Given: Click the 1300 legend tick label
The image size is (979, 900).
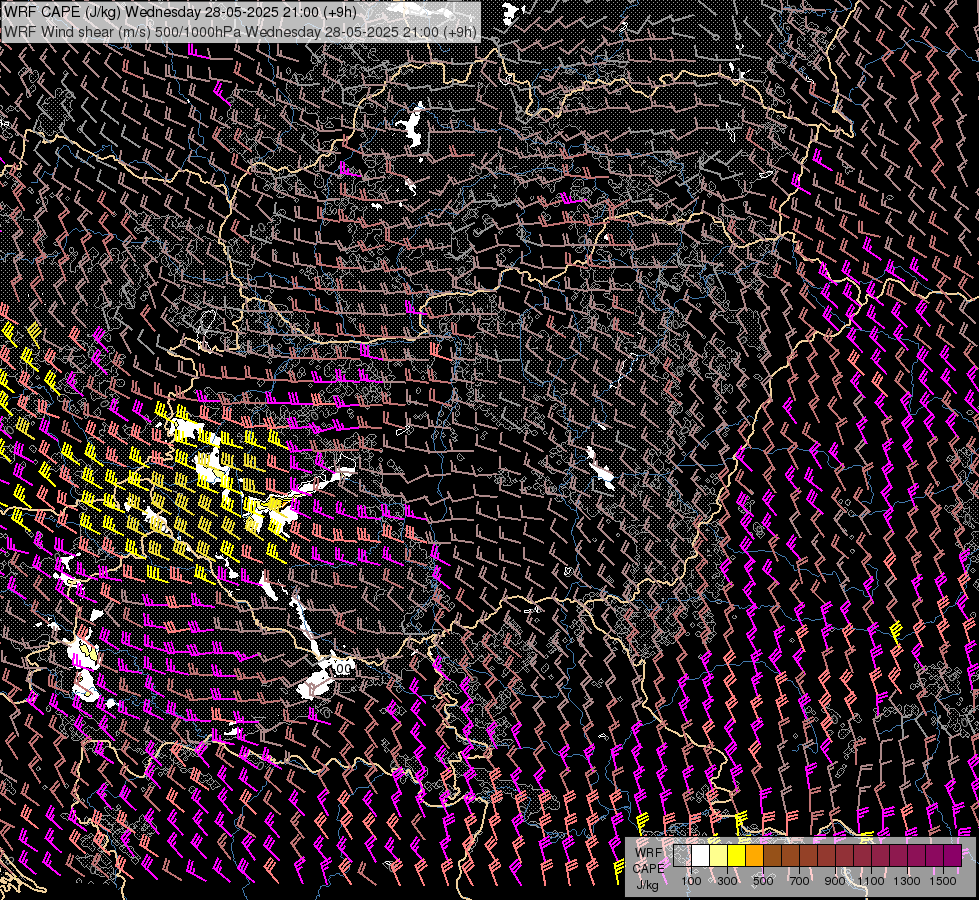Looking at the screenshot, I should 907,881.
